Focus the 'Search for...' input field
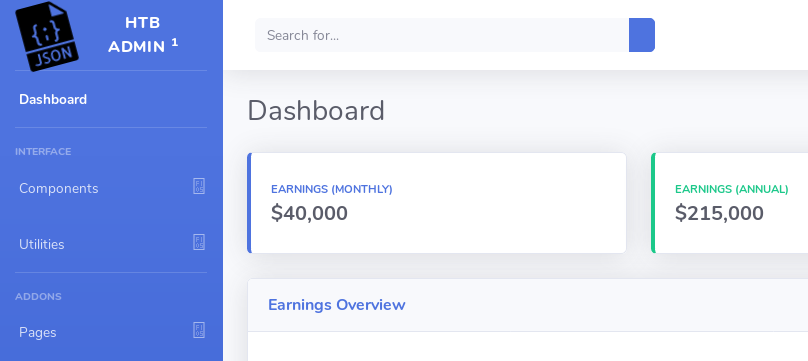This screenshot has width=808, height=361. tap(442, 35)
